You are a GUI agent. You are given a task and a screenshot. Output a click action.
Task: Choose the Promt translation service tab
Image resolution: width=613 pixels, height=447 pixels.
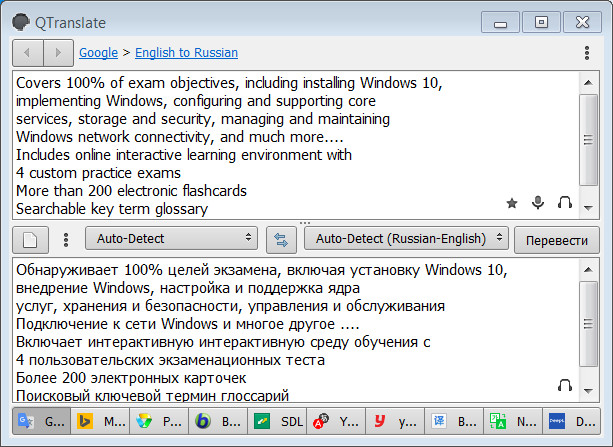159,421
